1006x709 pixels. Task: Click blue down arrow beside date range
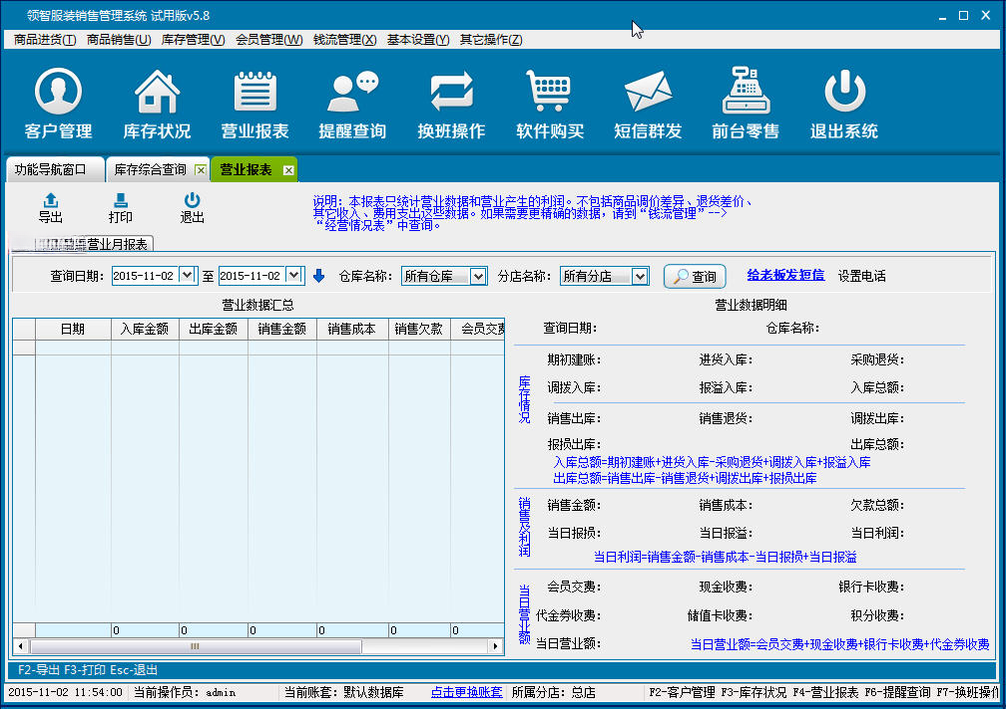click(x=319, y=276)
